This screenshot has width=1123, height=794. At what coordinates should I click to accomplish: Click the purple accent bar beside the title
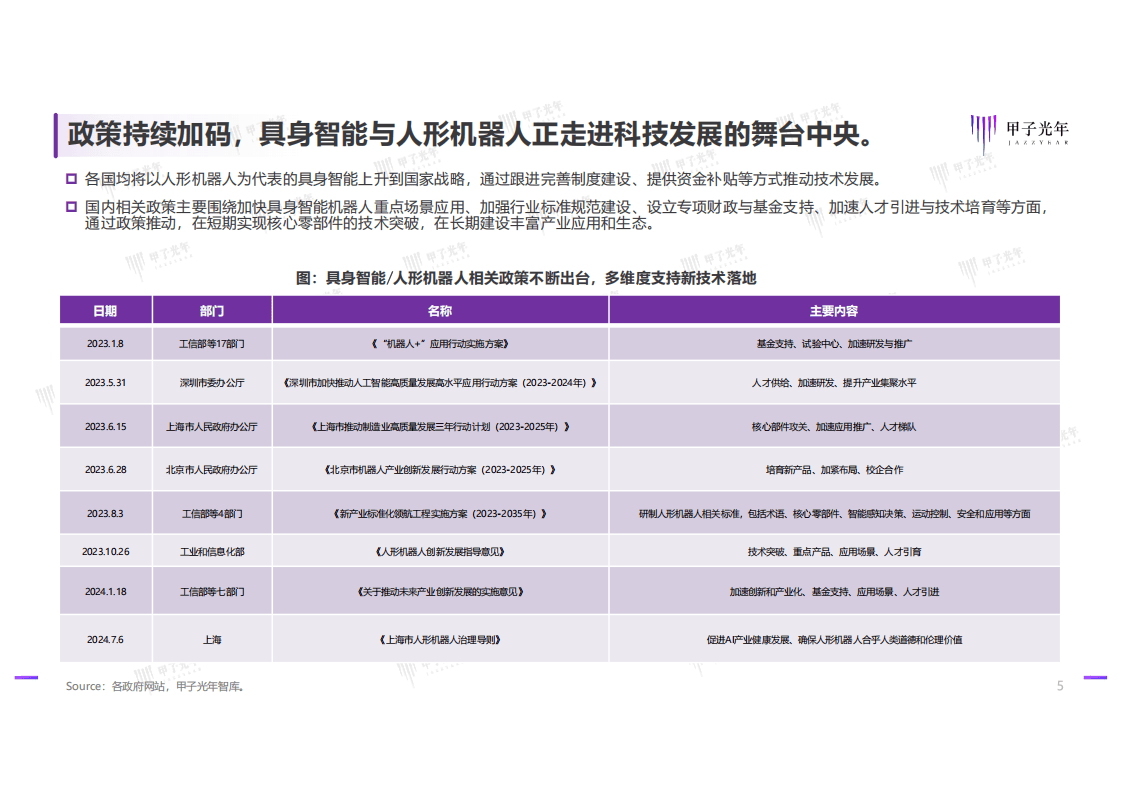(56, 130)
